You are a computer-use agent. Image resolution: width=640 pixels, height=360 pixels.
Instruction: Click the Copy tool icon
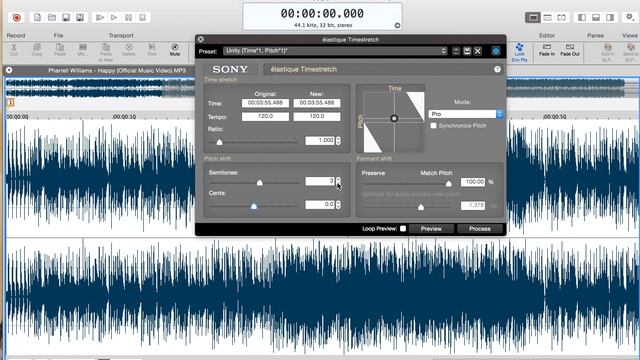(37, 49)
